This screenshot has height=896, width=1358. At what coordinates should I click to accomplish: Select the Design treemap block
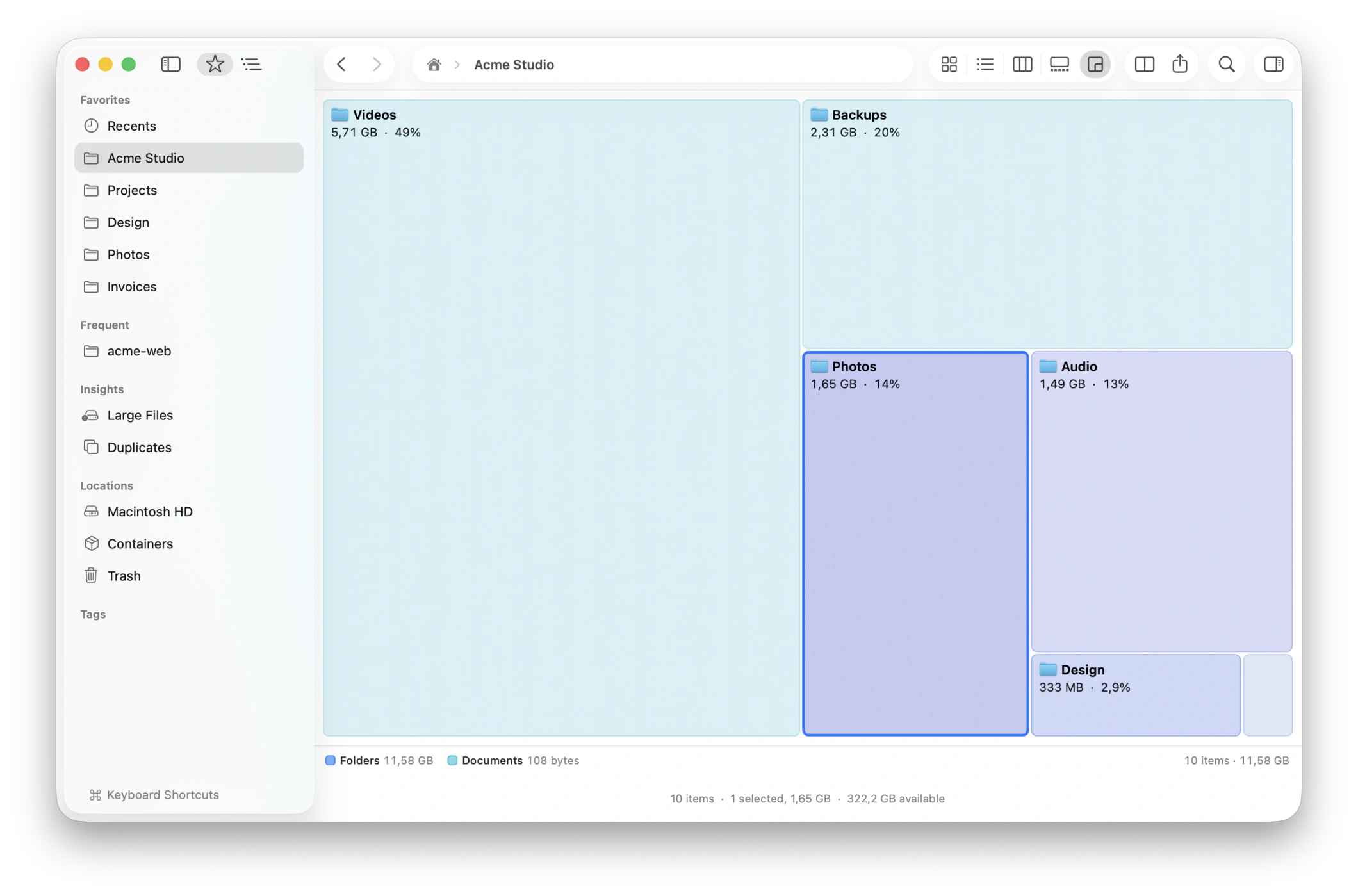point(1136,695)
